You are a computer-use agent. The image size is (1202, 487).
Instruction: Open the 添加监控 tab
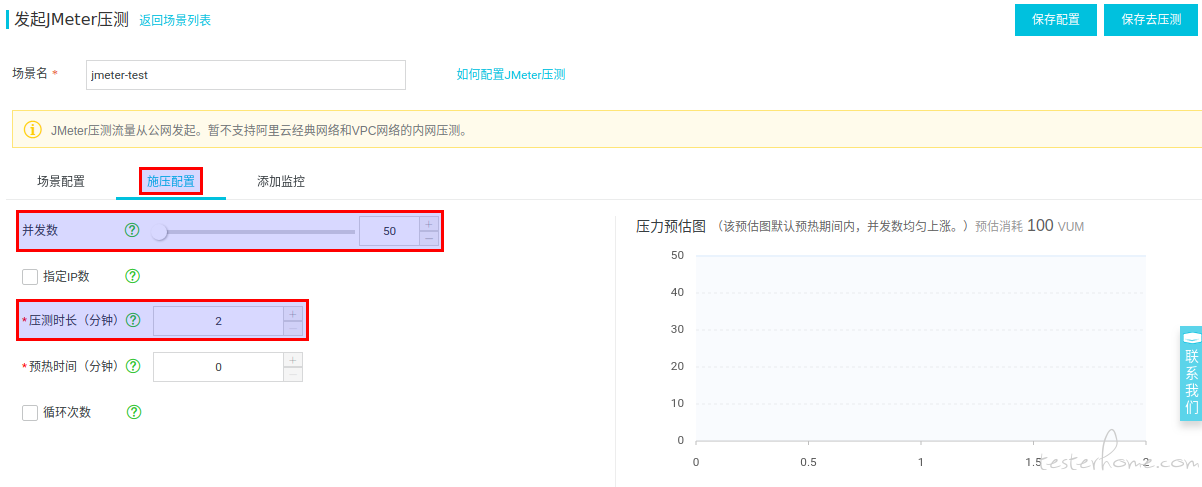281,181
